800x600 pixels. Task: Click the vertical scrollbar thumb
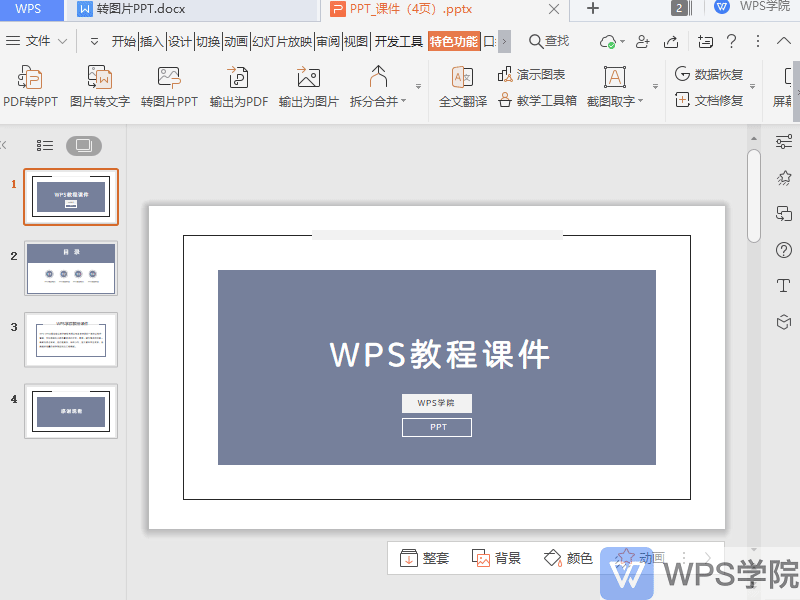pyautogui.click(x=754, y=196)
